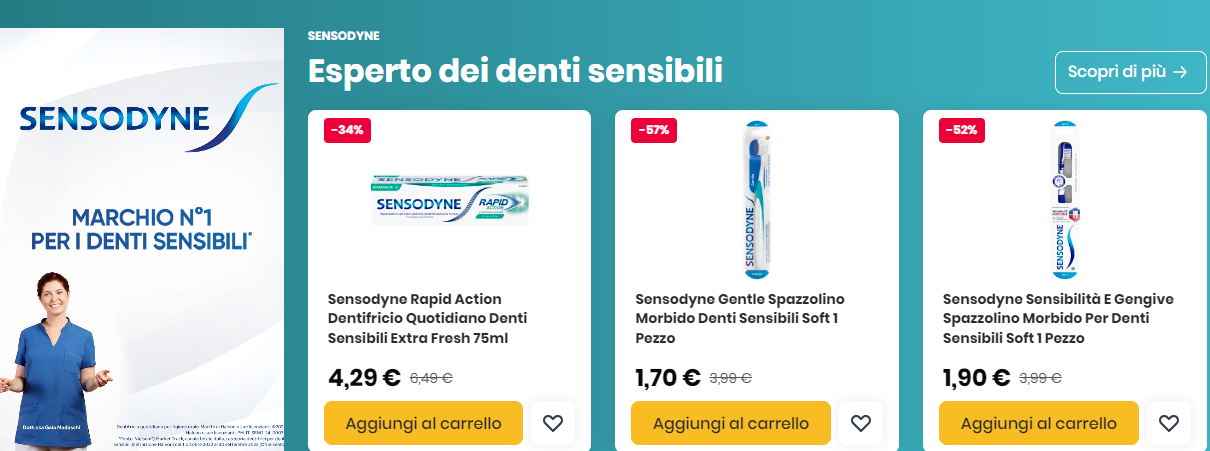1210x451 pixels.
Task: Add Gentle Spazzolino Morbido to cart
Action: click(731, 423)
